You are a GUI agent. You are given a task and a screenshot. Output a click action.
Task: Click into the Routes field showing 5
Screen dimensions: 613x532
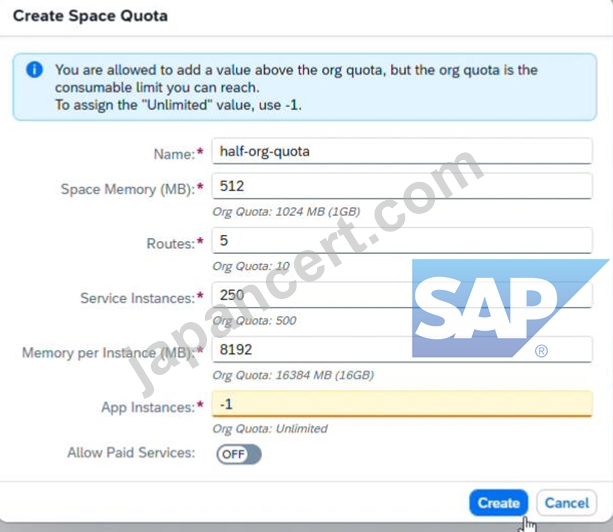[x=402, y=240]
